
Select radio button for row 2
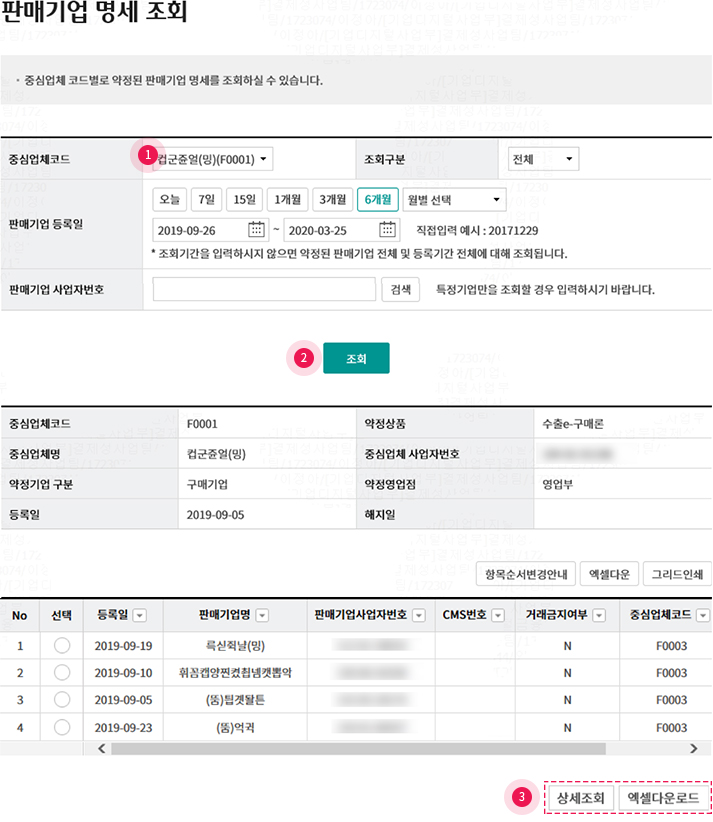coord(62,672)
